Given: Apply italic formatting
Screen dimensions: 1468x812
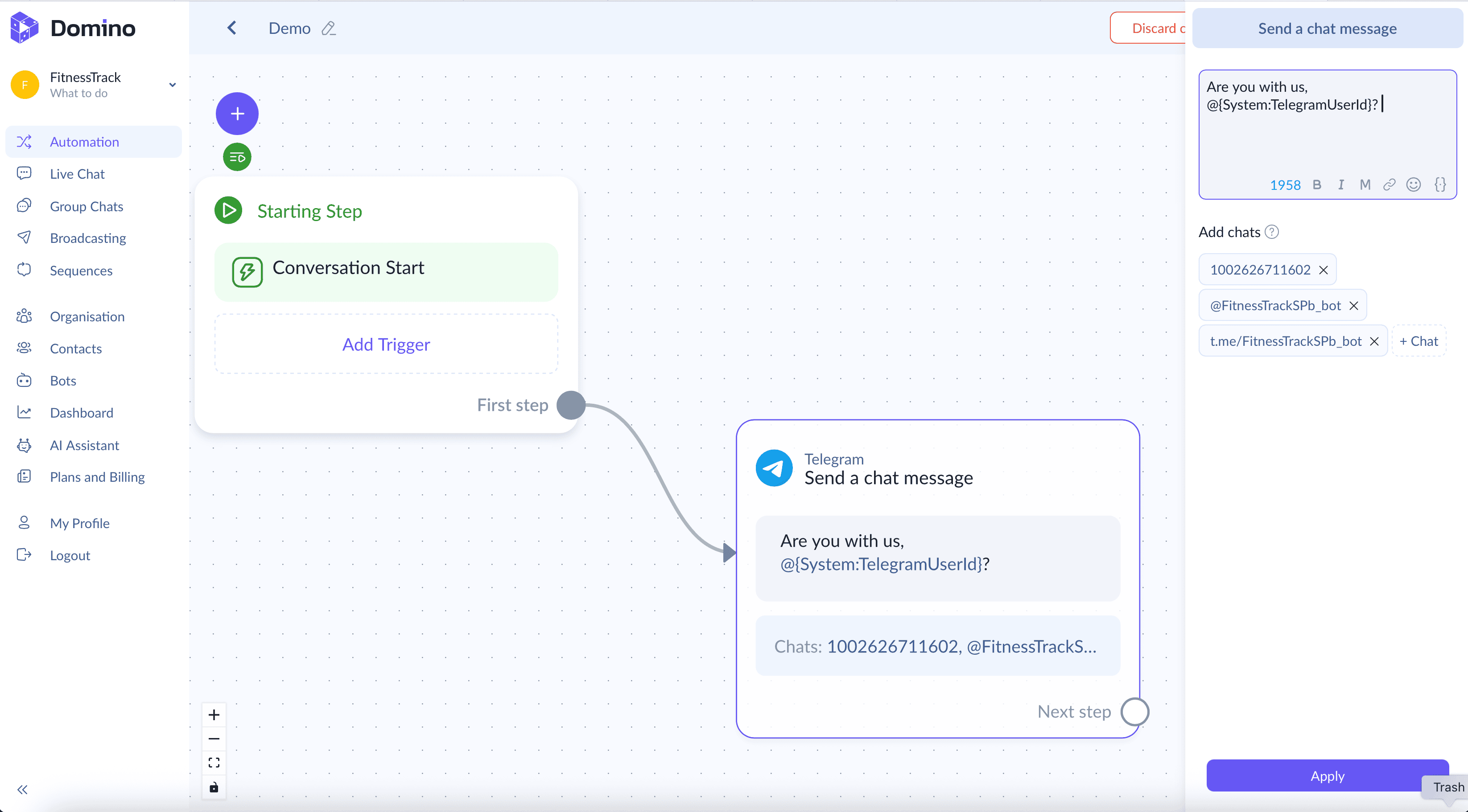Looking at the screenshot, I should click(1341, 185).
